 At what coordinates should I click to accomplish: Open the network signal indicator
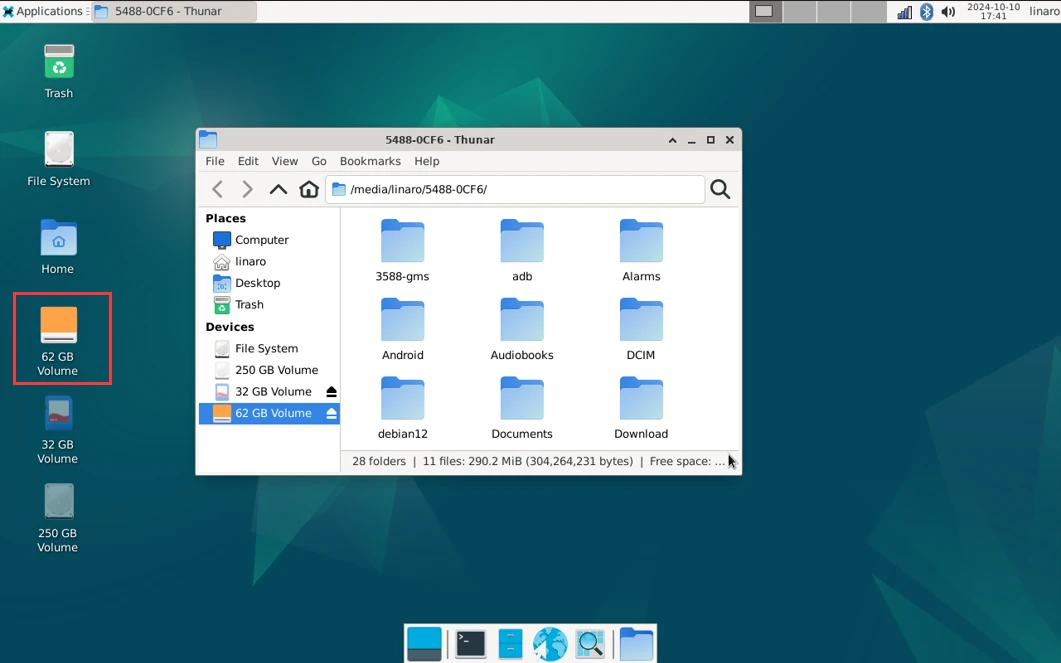pos(904,12)
